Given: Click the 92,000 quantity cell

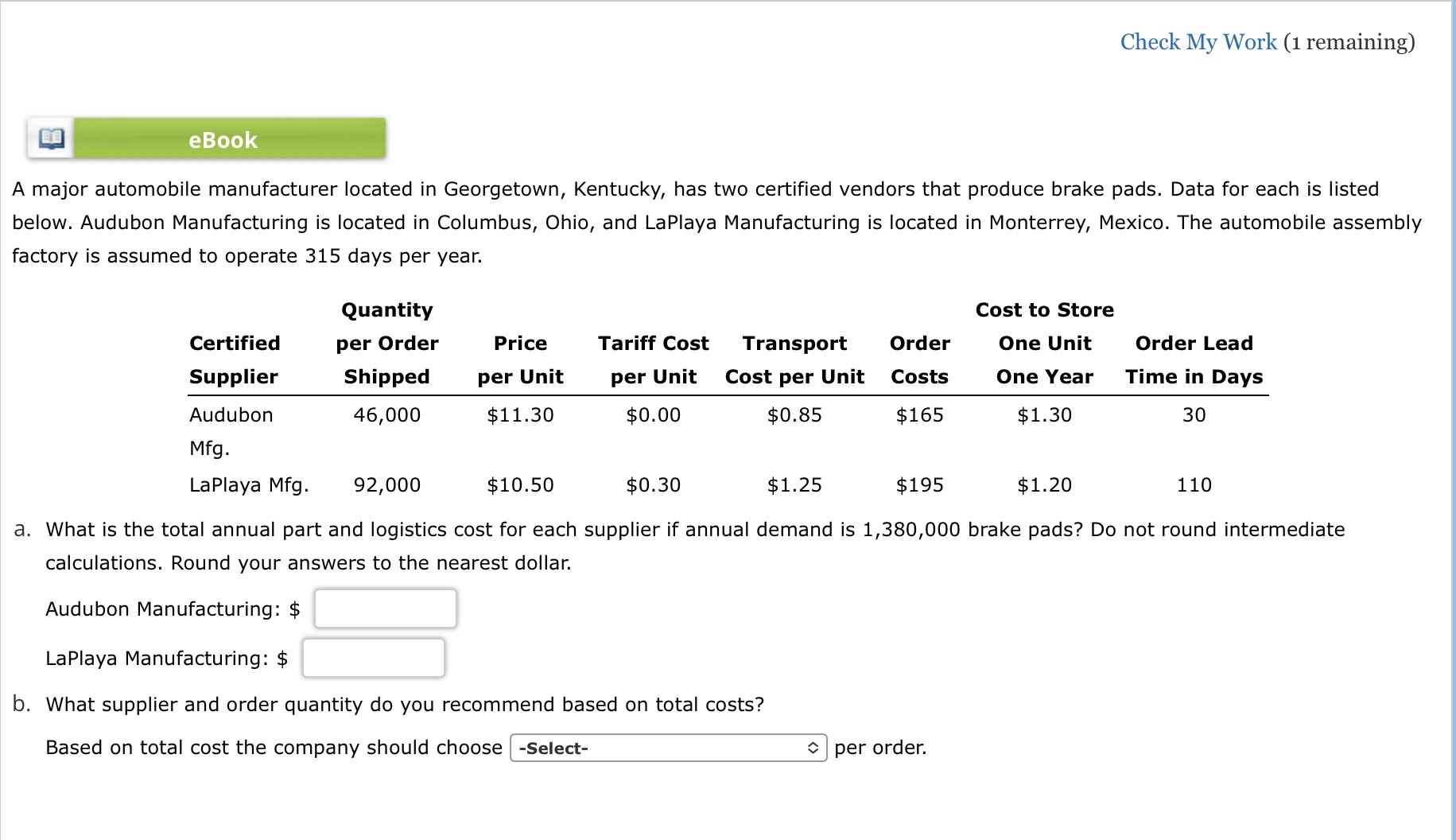Looking at the screenshot, I should [387, 484].
